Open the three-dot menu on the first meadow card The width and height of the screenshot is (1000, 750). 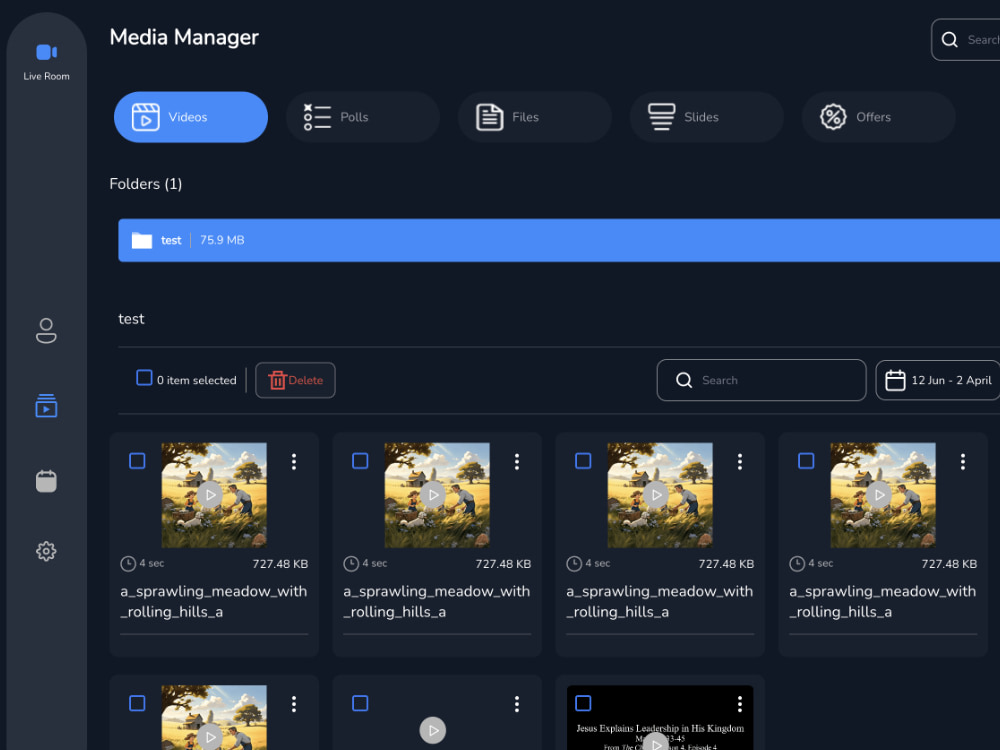pos(293,462)
